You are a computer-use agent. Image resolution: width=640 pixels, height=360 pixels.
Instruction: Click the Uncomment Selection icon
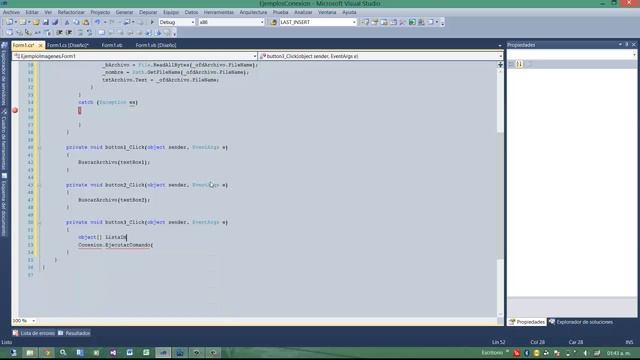(x=89, y=32)
